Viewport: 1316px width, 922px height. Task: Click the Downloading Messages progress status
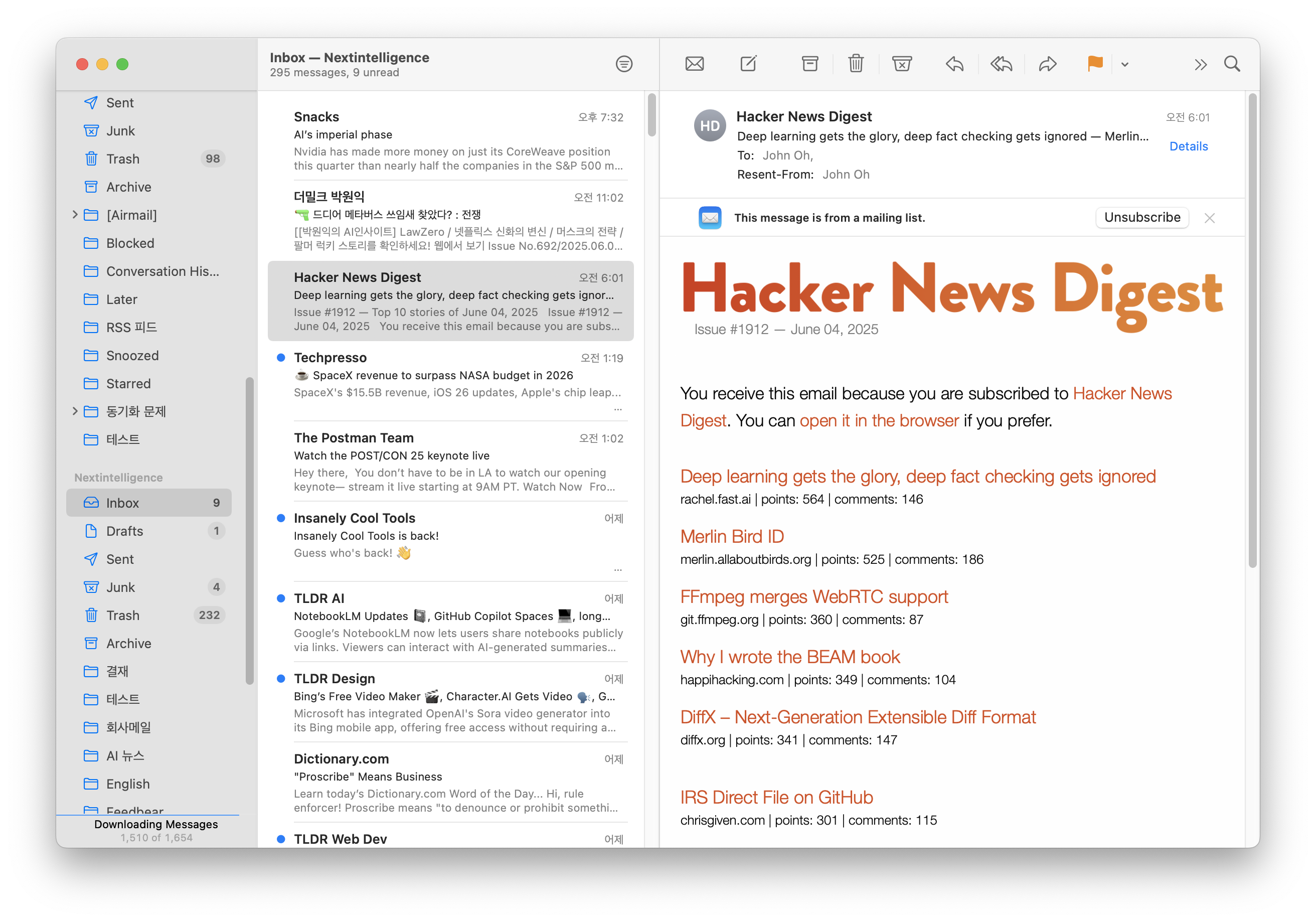[x=156, y=830]
